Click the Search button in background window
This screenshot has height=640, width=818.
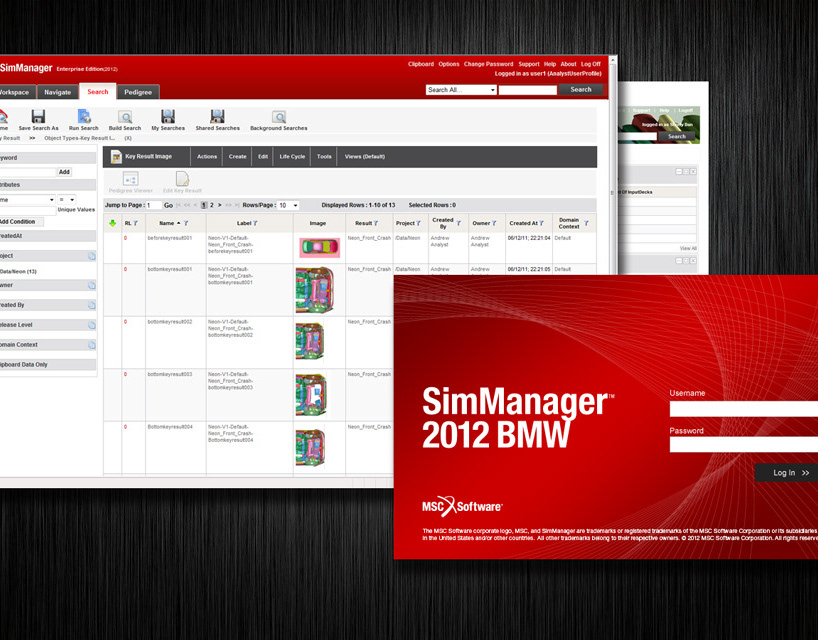[x=677, y=137]
